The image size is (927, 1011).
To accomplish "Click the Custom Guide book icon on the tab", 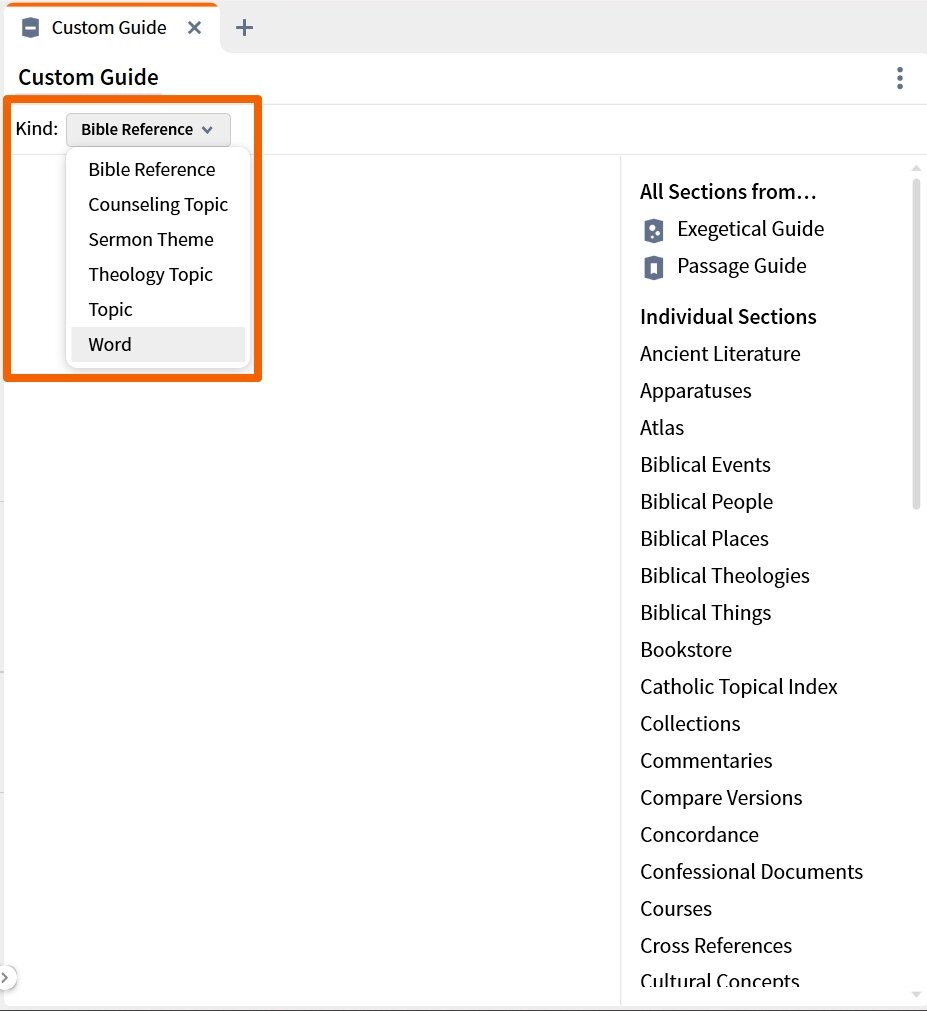I will [x=31, y=27].
